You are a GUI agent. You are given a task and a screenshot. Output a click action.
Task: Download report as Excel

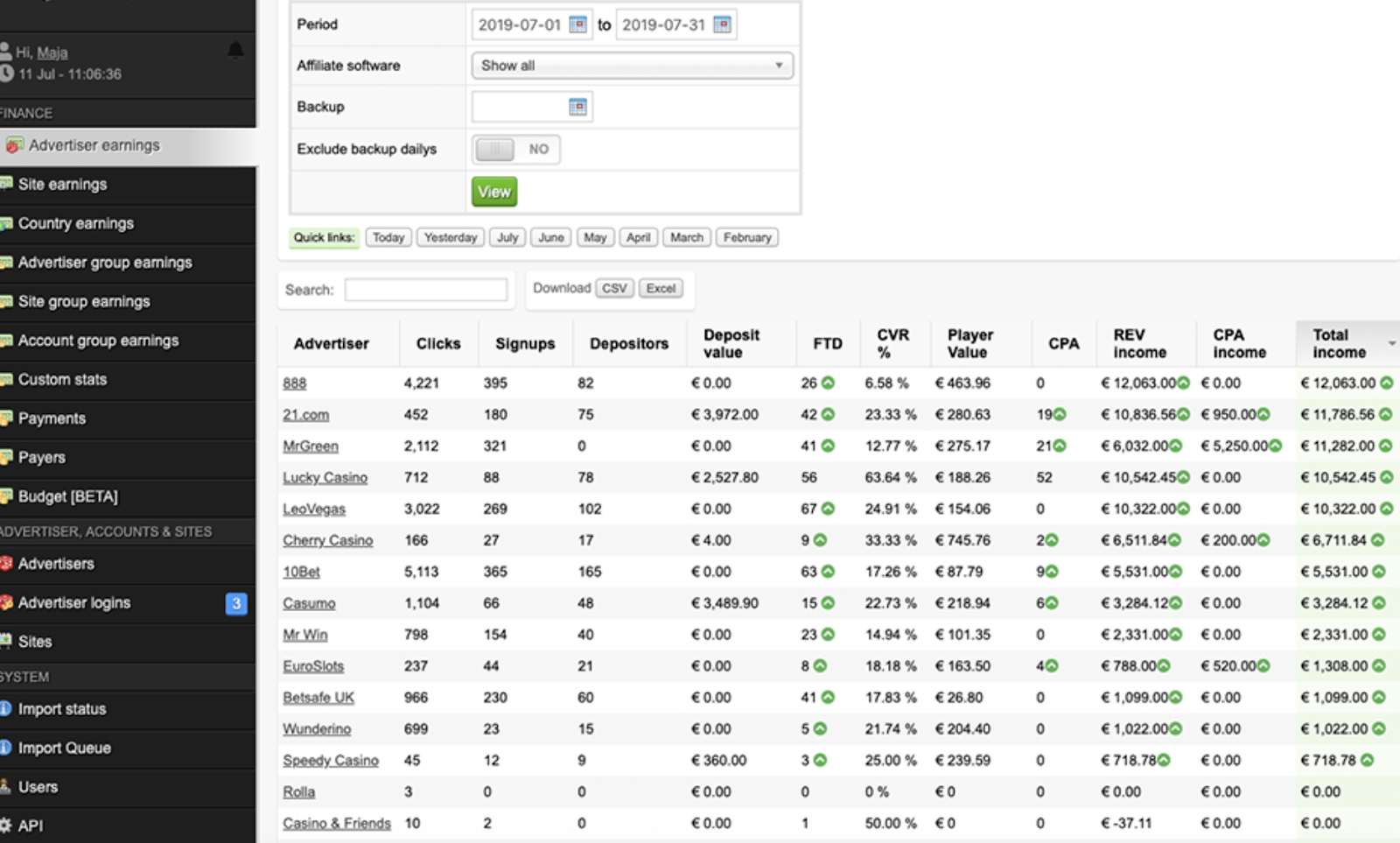point(661,288)
